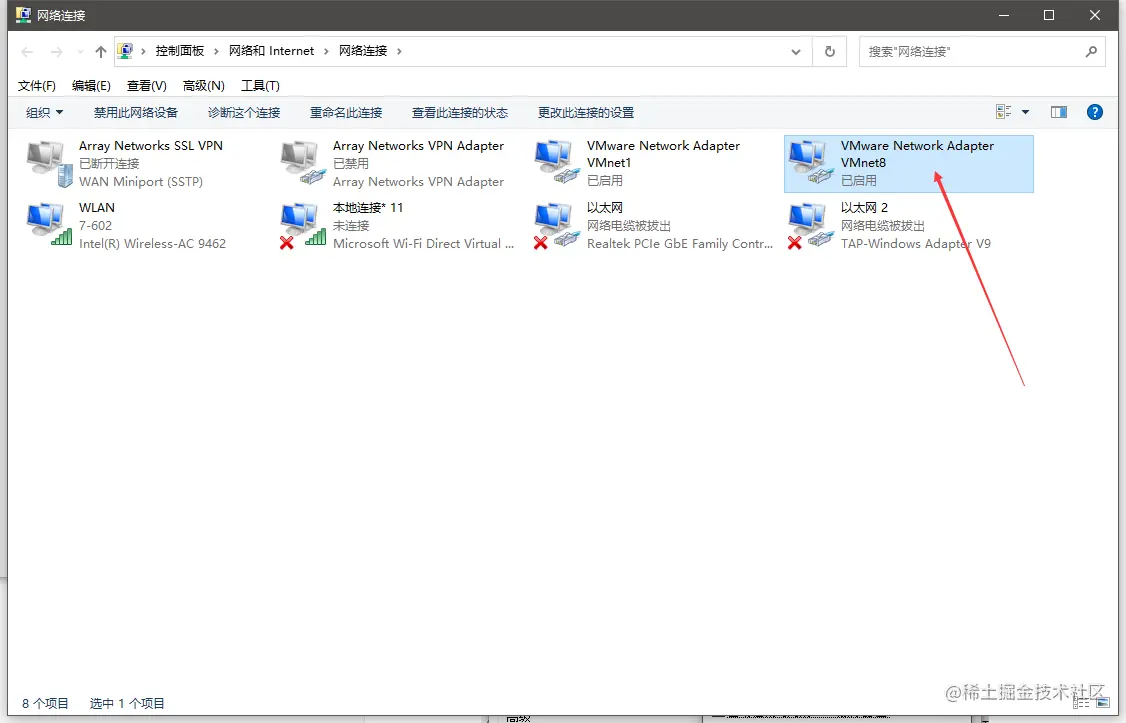Open the 查看(V) menu
Screen dimensions: 1126x723
tap(146, 85)
